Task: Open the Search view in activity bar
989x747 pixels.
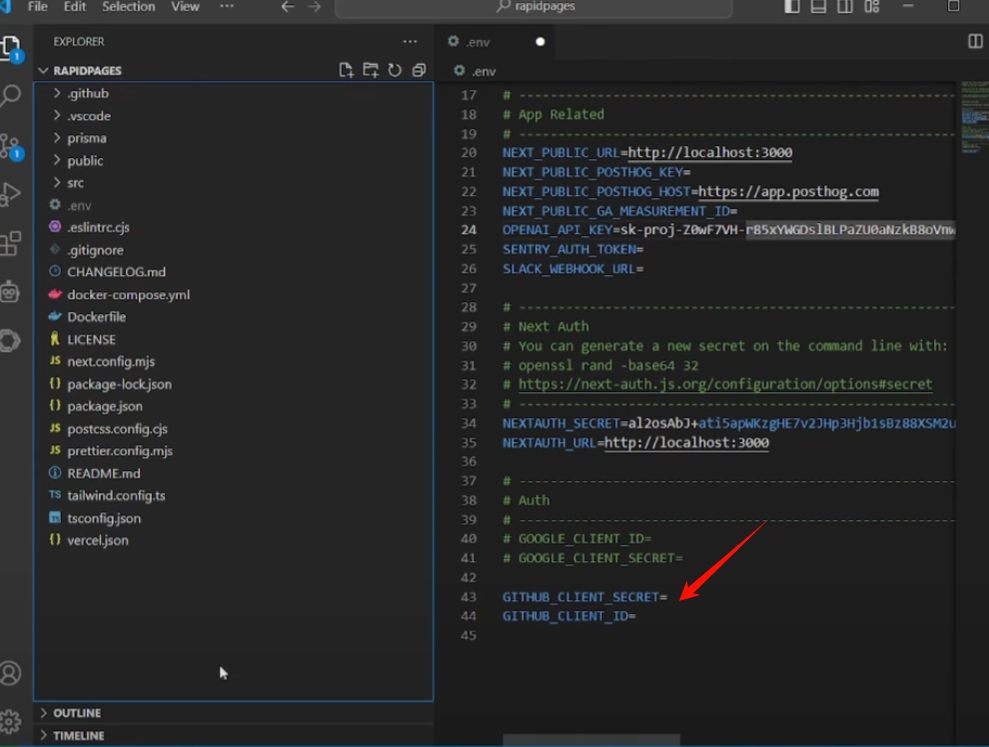Action: pos(11,96)
